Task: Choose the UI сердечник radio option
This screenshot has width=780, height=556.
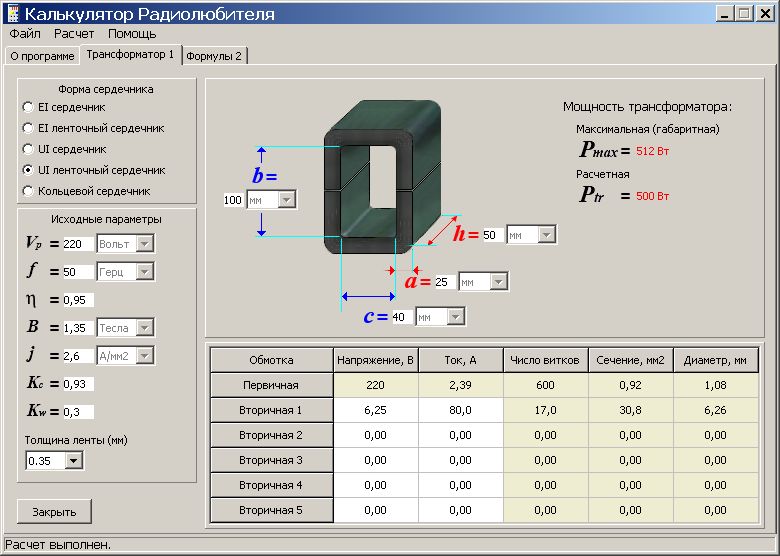Action: click(x=28, y=149)
